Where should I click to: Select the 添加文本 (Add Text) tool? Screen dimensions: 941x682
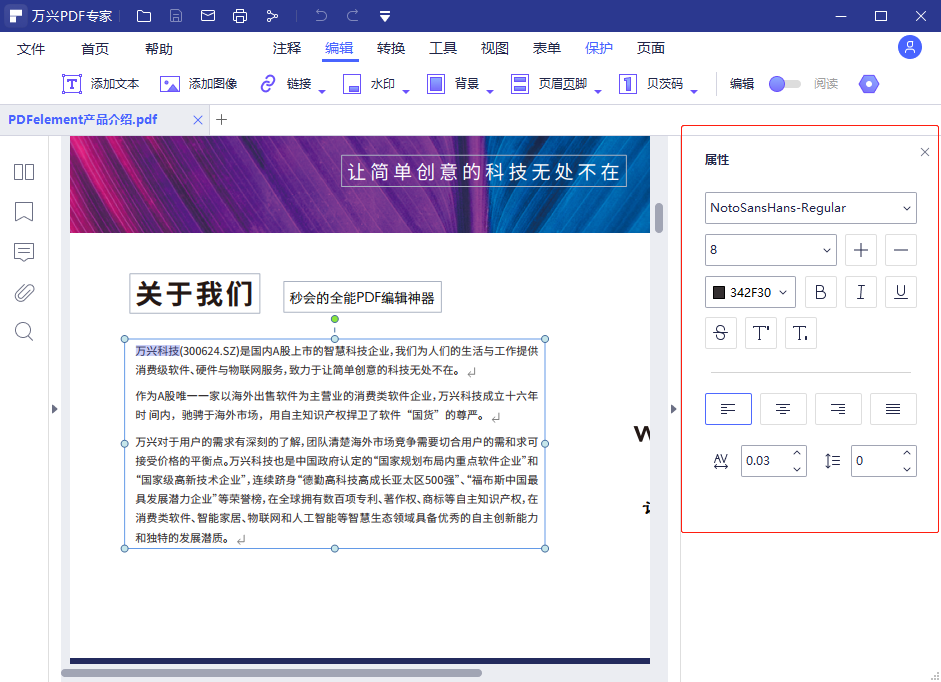click(98, 84)
